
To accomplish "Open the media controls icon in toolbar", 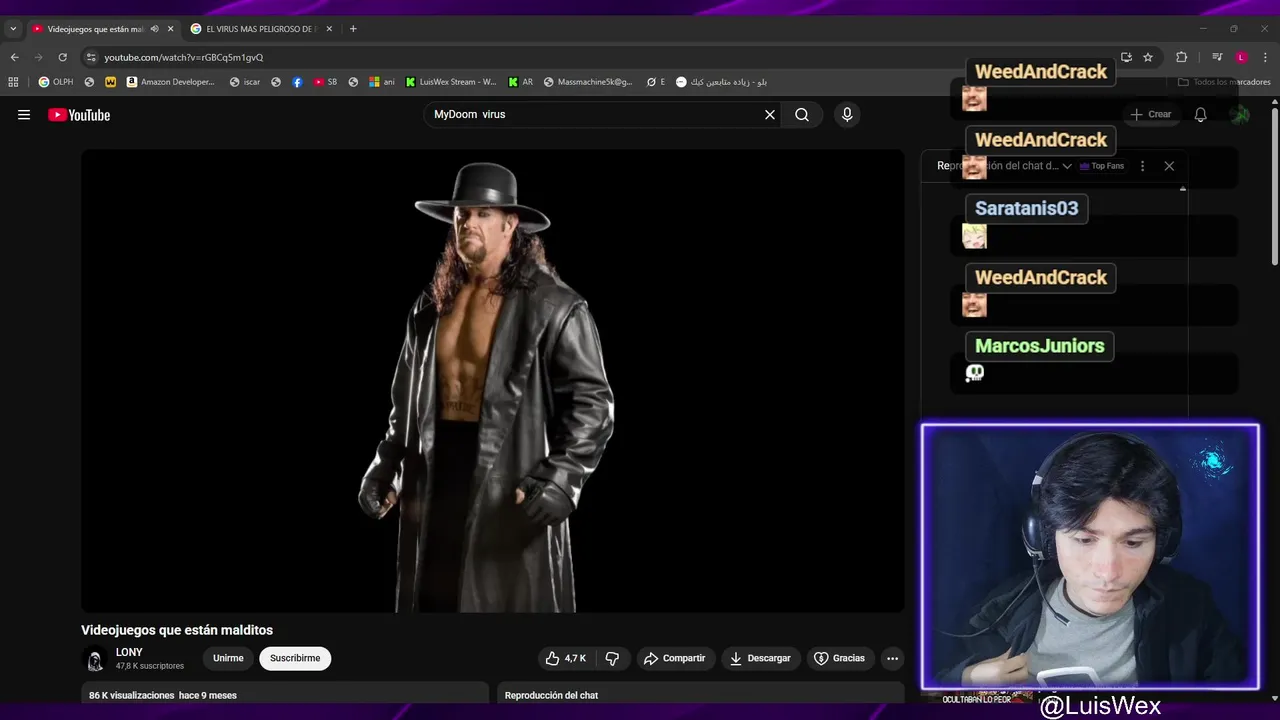I will click(1217, 57).
